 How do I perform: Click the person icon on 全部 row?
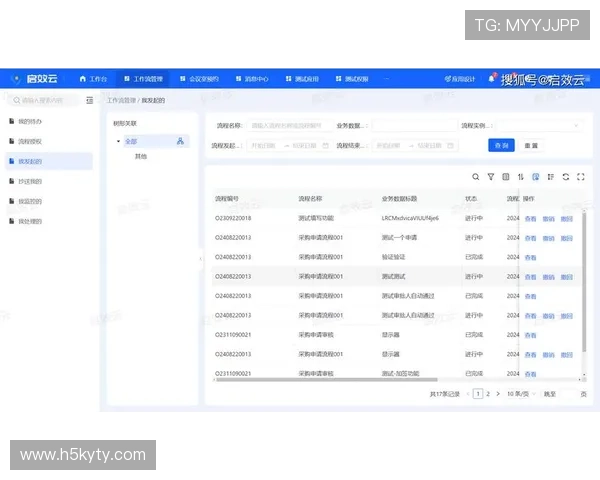[180, 141]
